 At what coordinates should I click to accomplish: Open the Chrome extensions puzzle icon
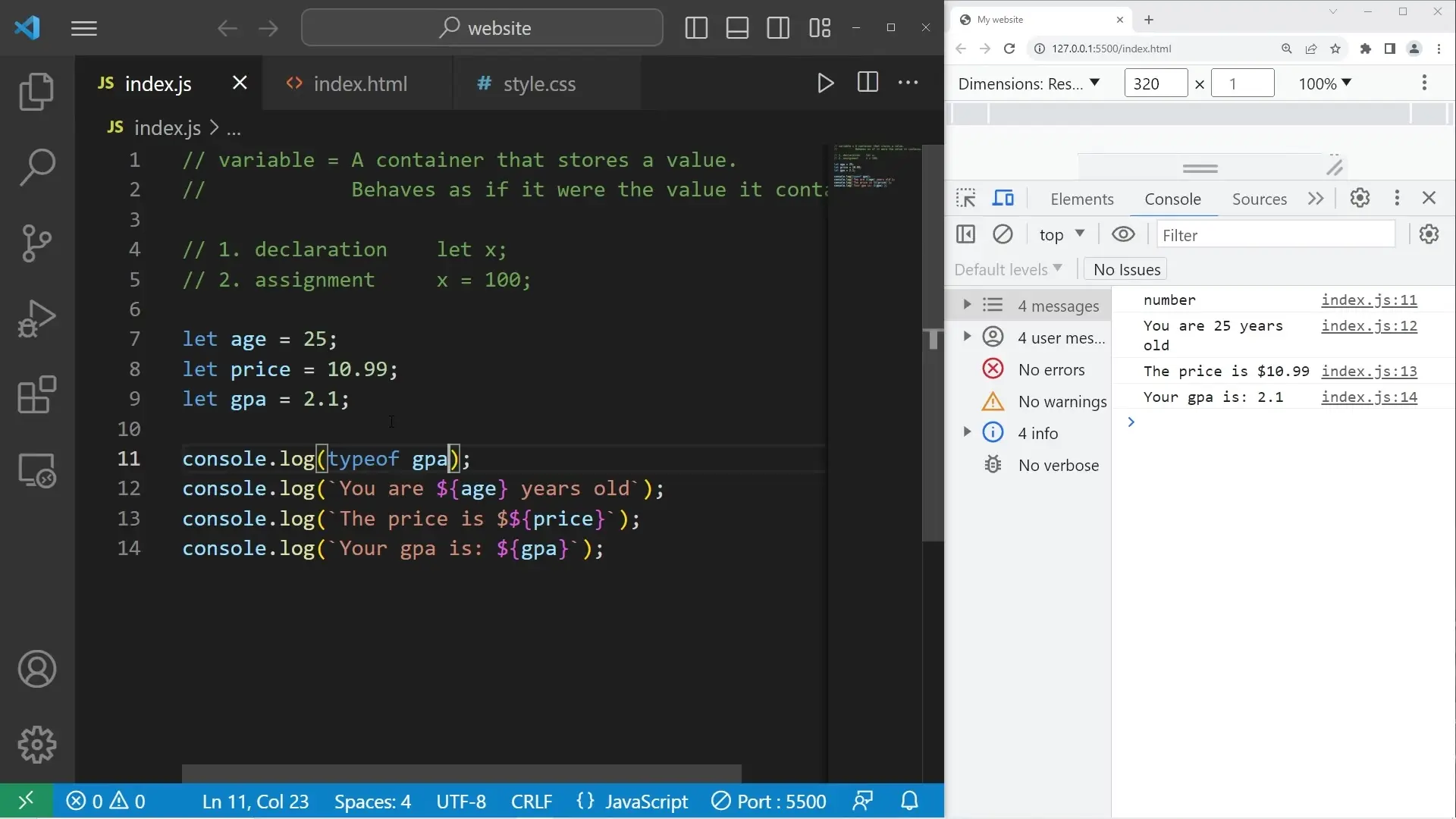(1366, 49)
